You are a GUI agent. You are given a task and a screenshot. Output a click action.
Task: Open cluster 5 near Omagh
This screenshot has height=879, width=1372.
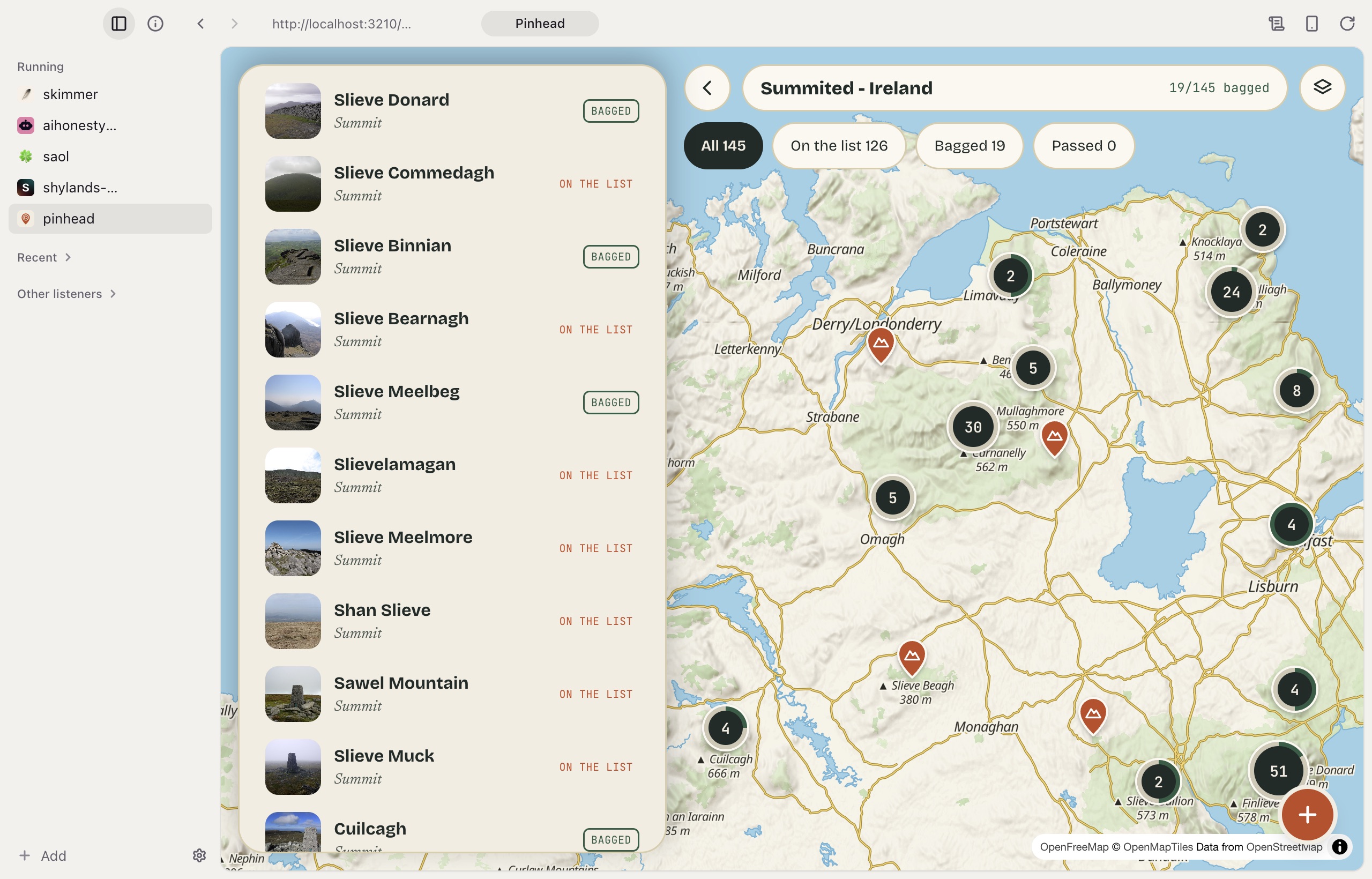(892, 498)
